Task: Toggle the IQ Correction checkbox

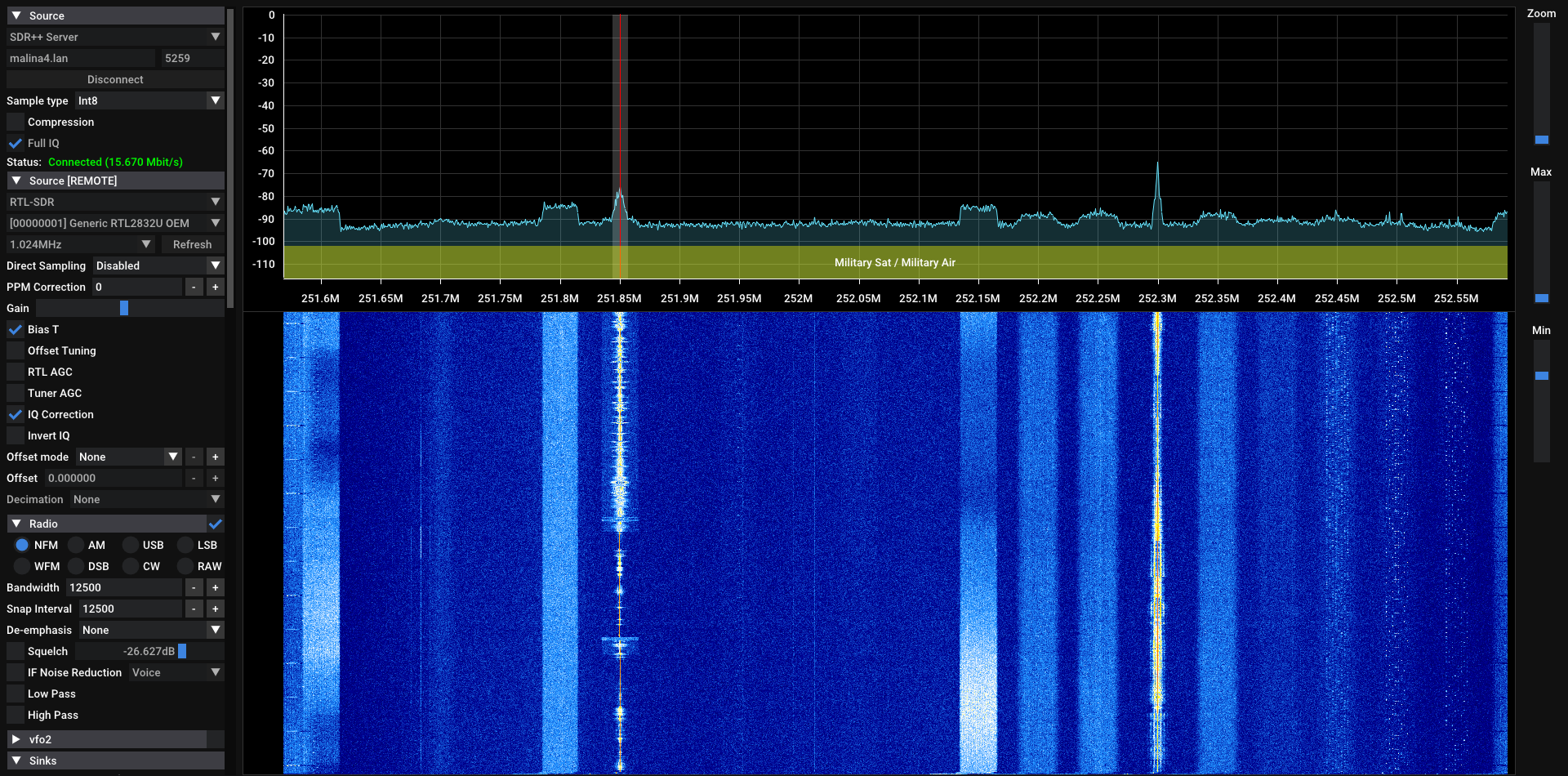Action: coord(16,414)
